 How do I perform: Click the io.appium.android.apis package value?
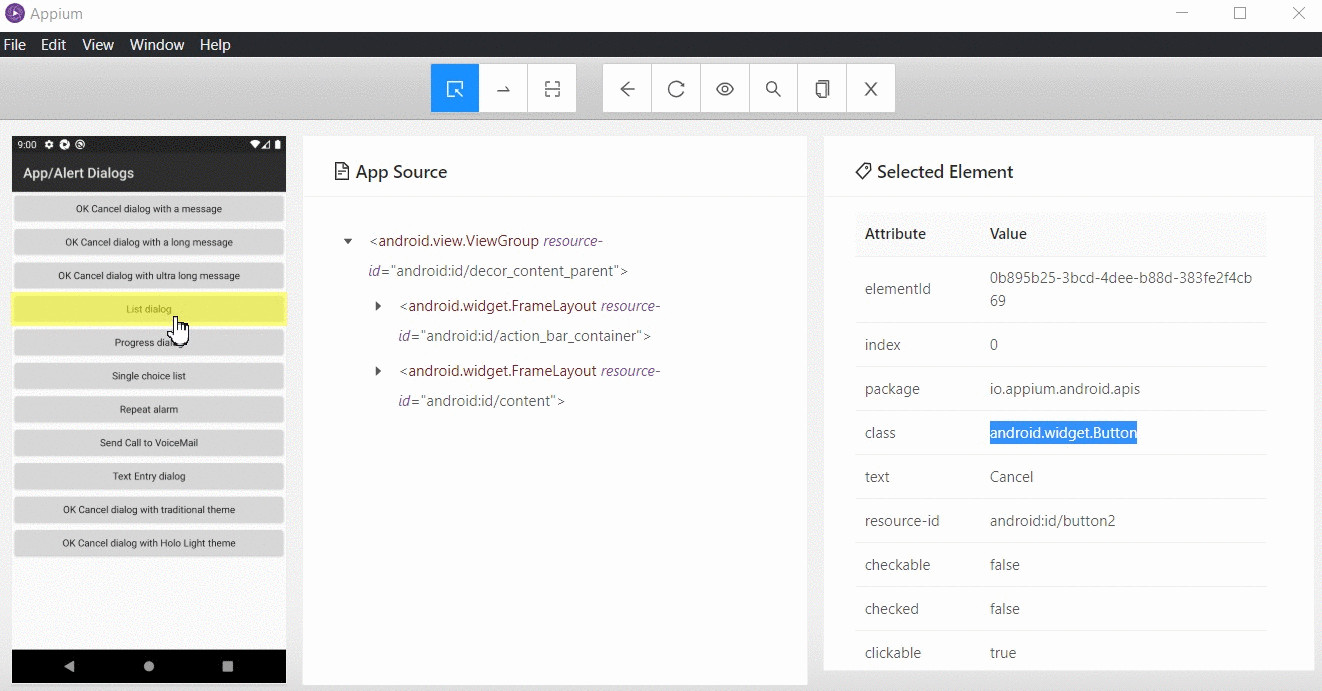click(x=1065, y=389)
